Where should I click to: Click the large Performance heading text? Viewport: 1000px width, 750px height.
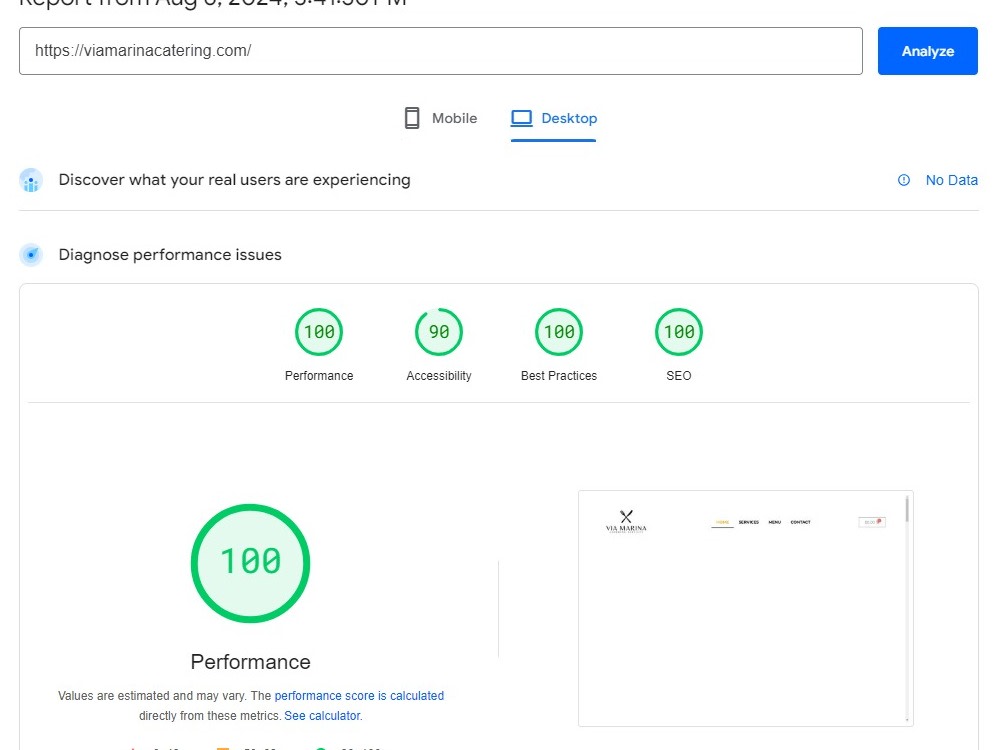click(x=251, y=662)
